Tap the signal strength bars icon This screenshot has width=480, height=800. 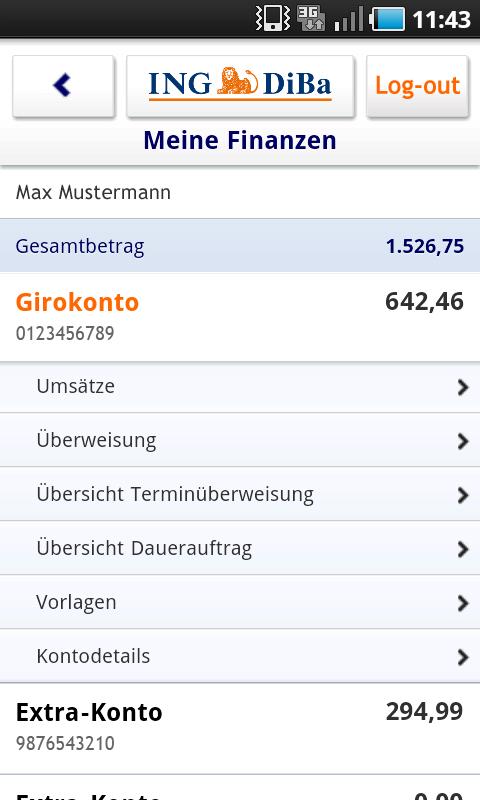tap(349, 19)
